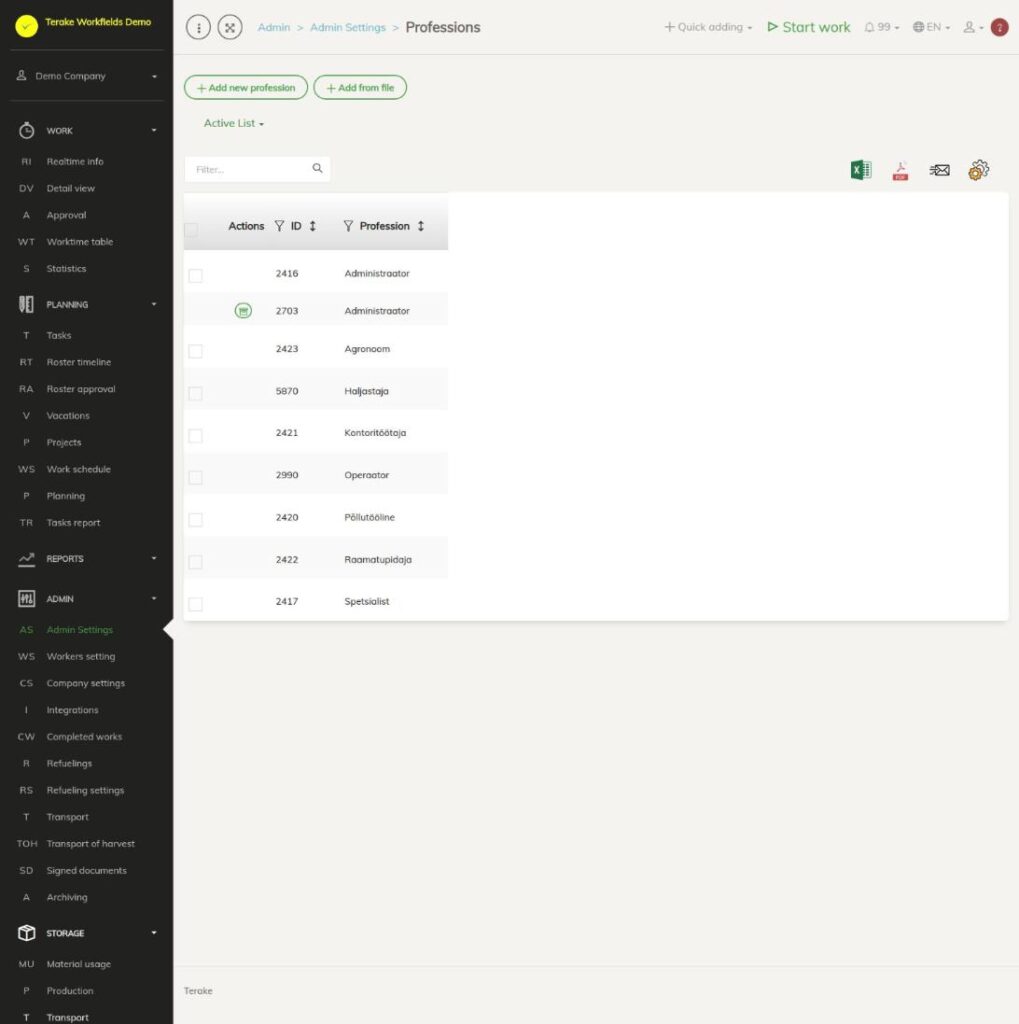Filter by Profession column funnel icon
Screen dimensions: 1019x1024
[x=348, y=226]
